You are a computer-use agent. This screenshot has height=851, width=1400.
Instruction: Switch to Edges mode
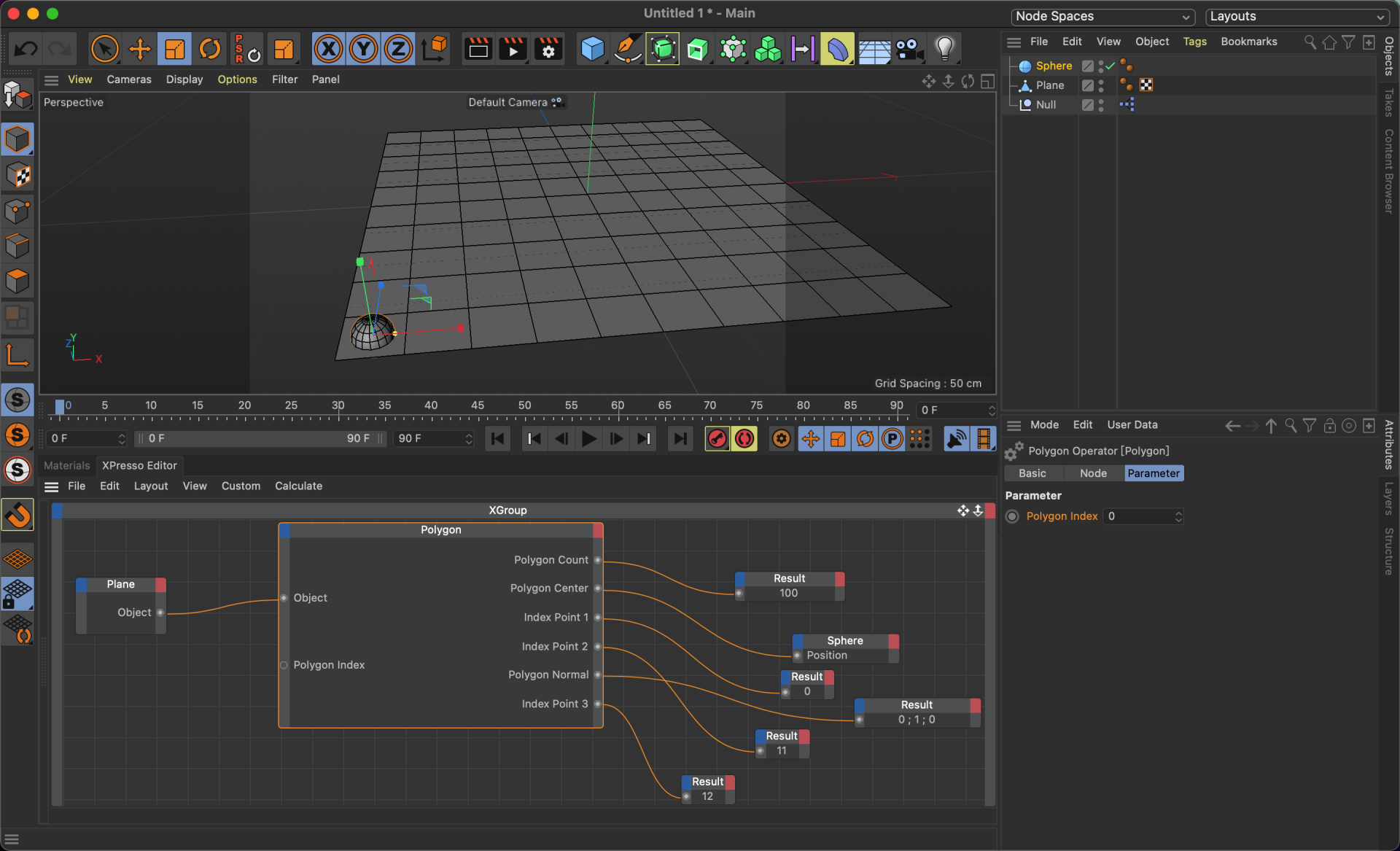tap(17, 246)
